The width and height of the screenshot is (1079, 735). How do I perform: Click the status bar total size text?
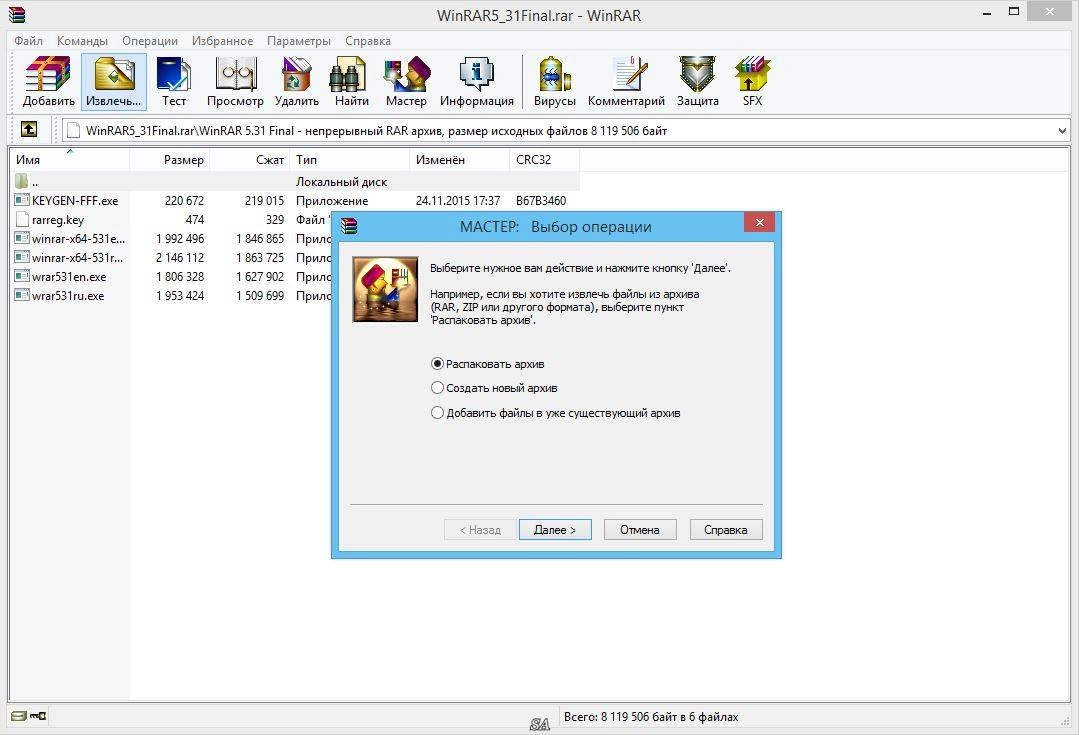coord(651,716)
